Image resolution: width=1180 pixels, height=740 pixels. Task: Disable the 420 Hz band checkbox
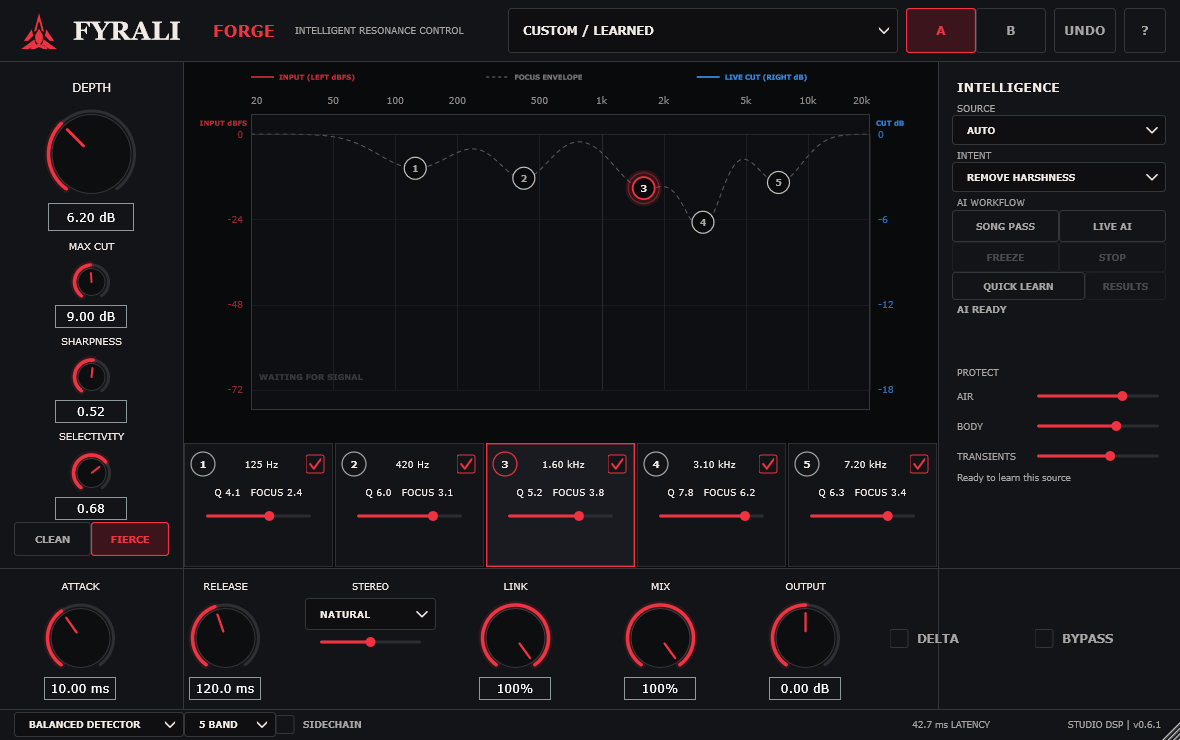point(467,464)
